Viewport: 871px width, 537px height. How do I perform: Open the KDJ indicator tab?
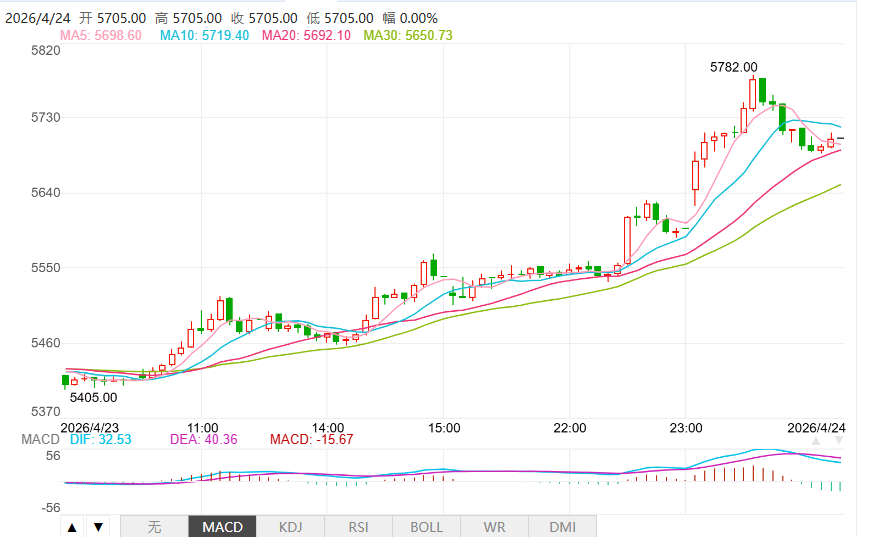[290, 526]
